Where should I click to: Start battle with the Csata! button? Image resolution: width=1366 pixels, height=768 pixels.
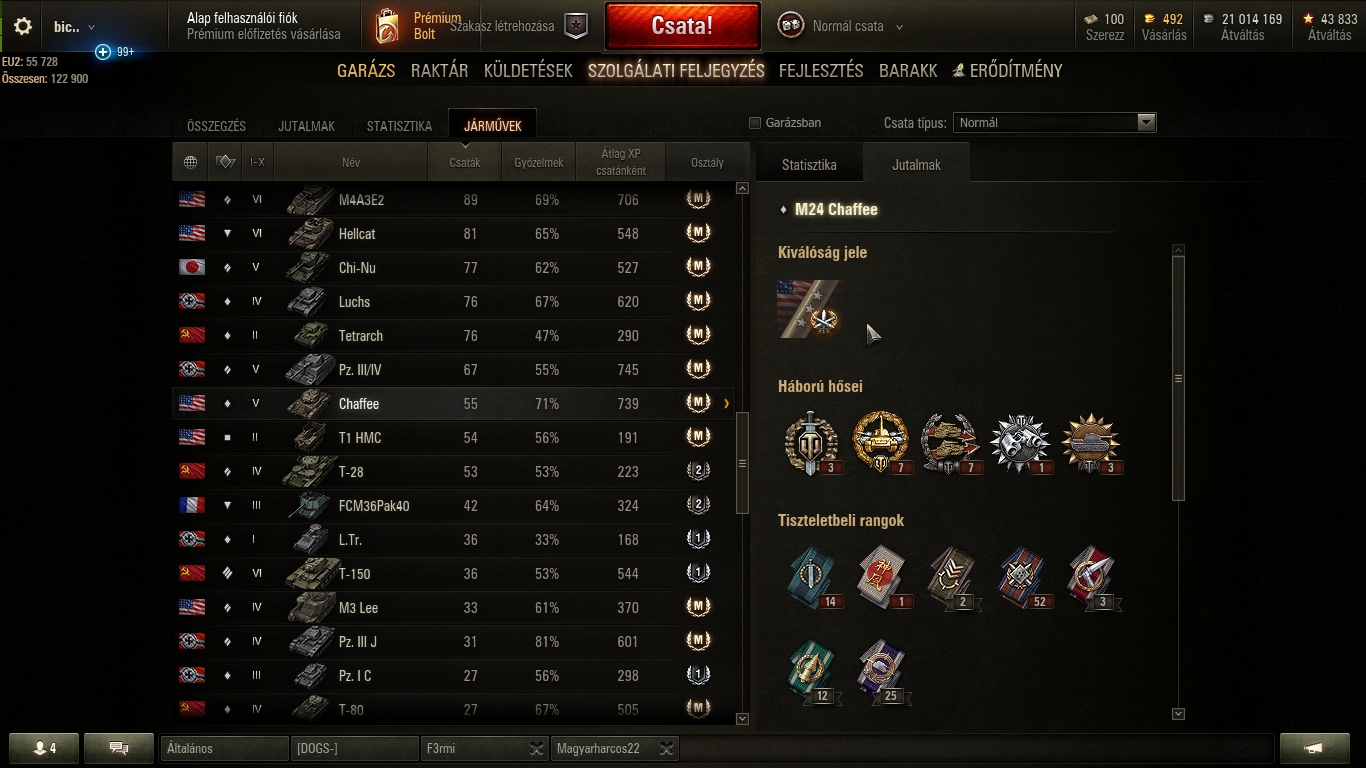point(682,26)
